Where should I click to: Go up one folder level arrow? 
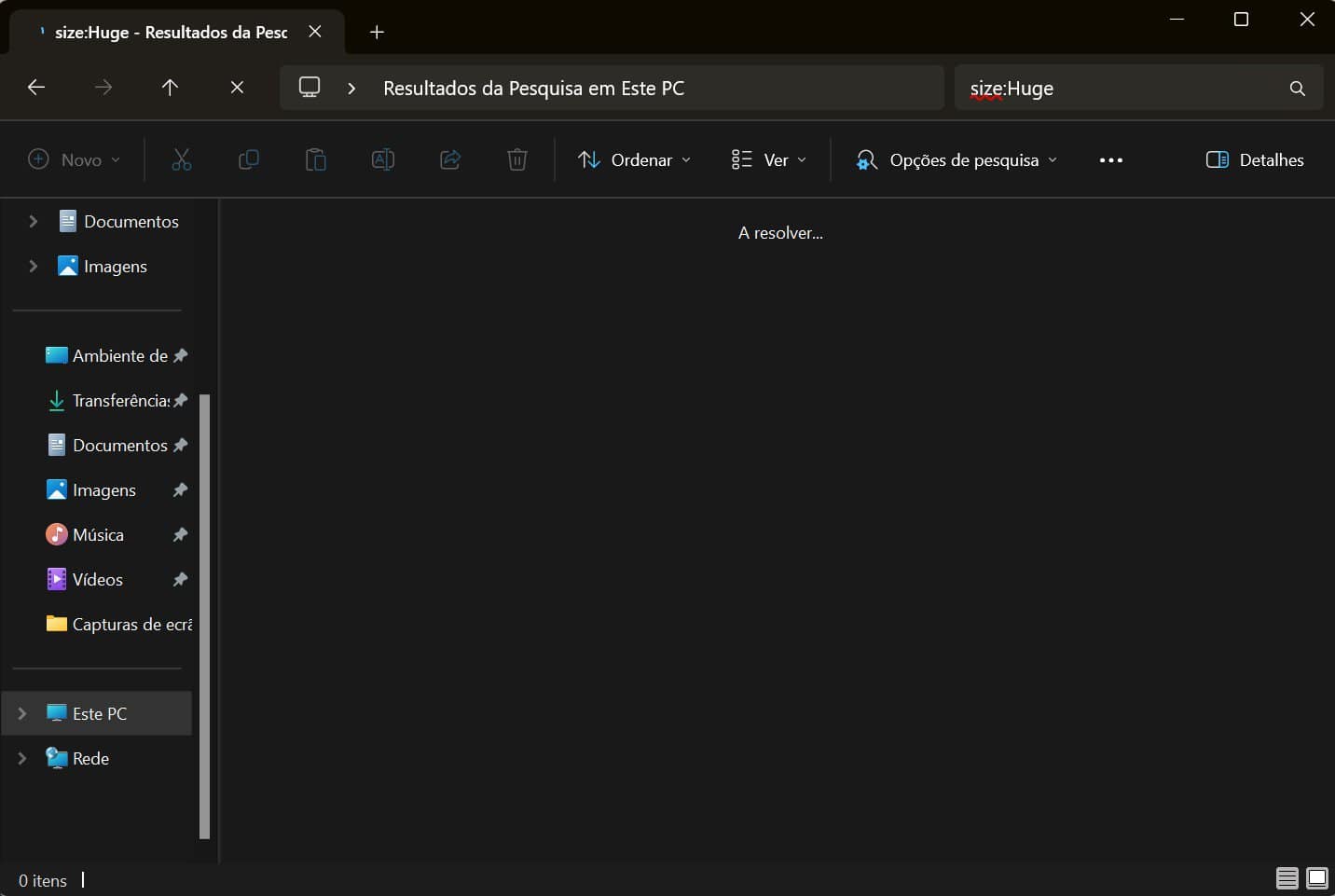coord(170,87)
